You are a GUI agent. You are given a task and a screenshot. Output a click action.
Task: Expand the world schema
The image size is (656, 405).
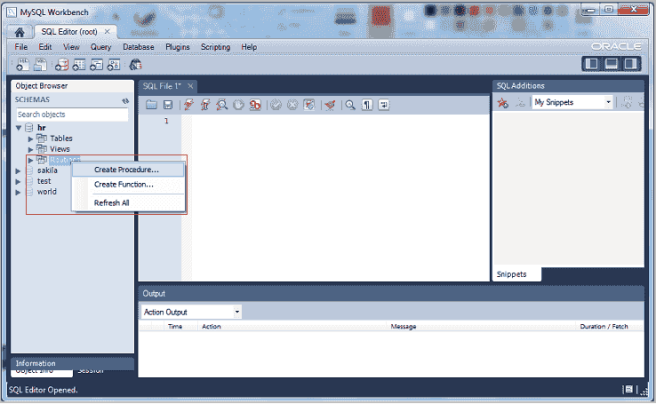coord(18,192)
